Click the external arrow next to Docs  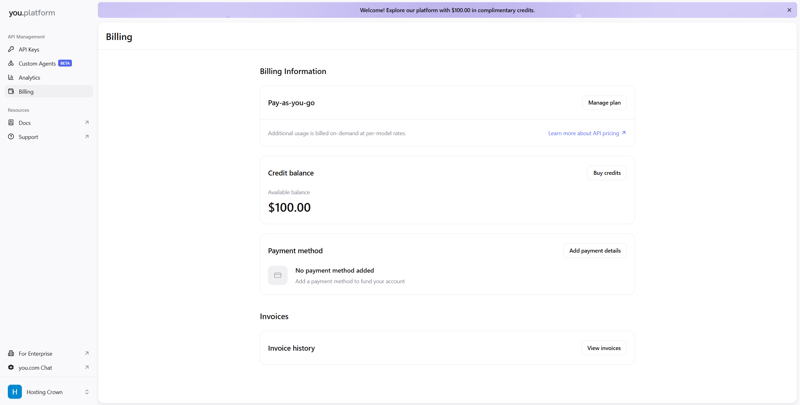[87, 122]
